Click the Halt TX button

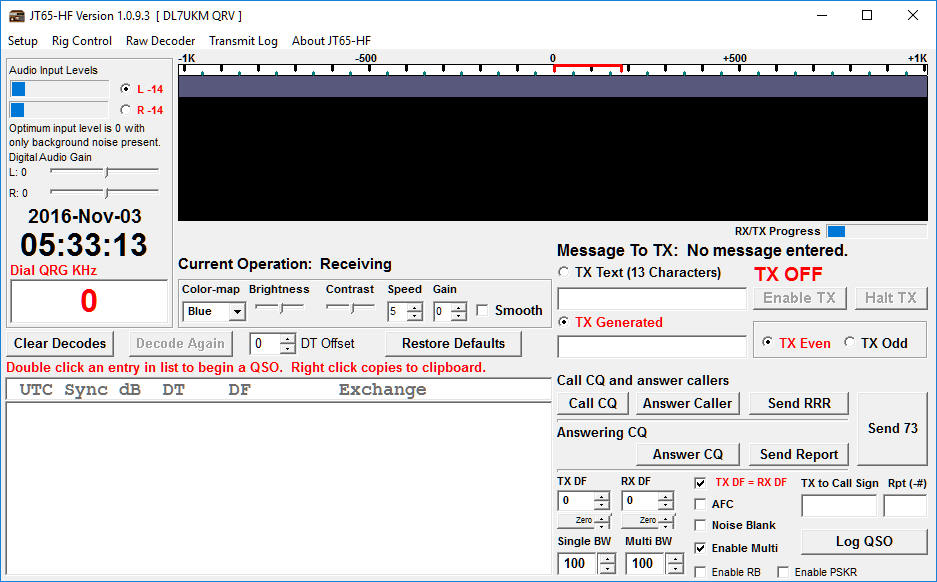coord(890,298)
